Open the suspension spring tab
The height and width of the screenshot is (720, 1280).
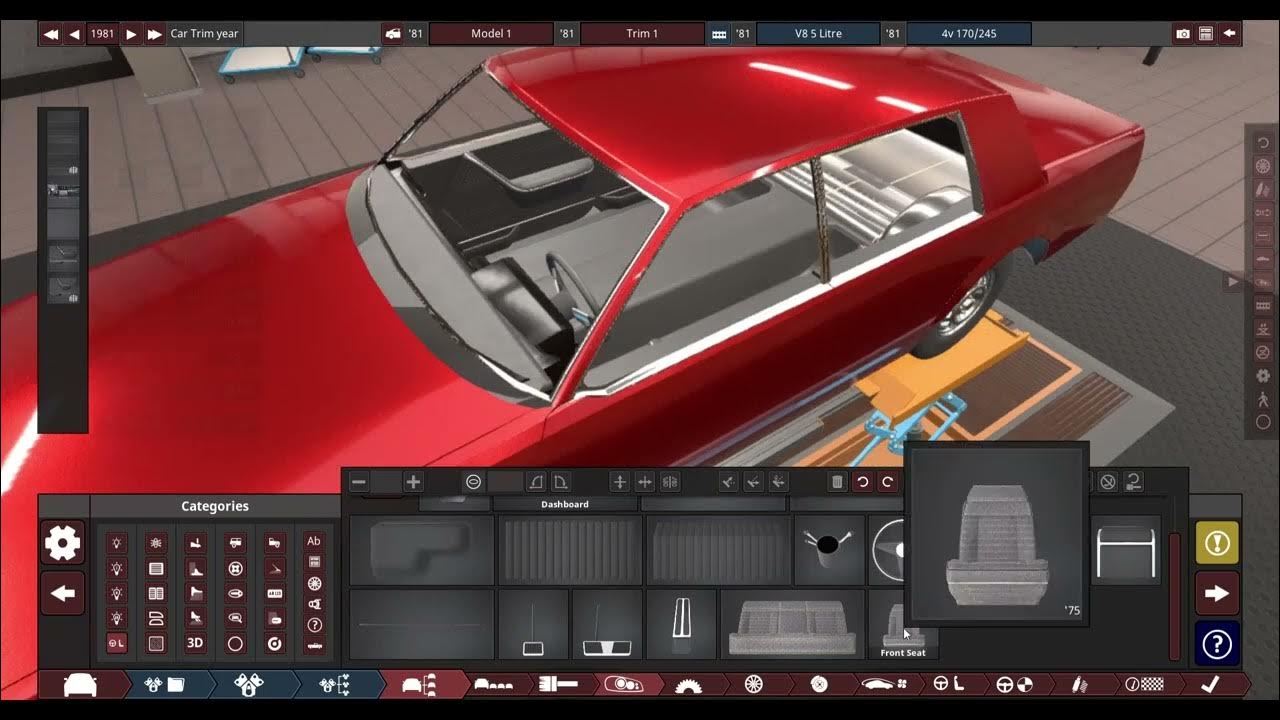pyautogui.click(x=1080, y=684)
